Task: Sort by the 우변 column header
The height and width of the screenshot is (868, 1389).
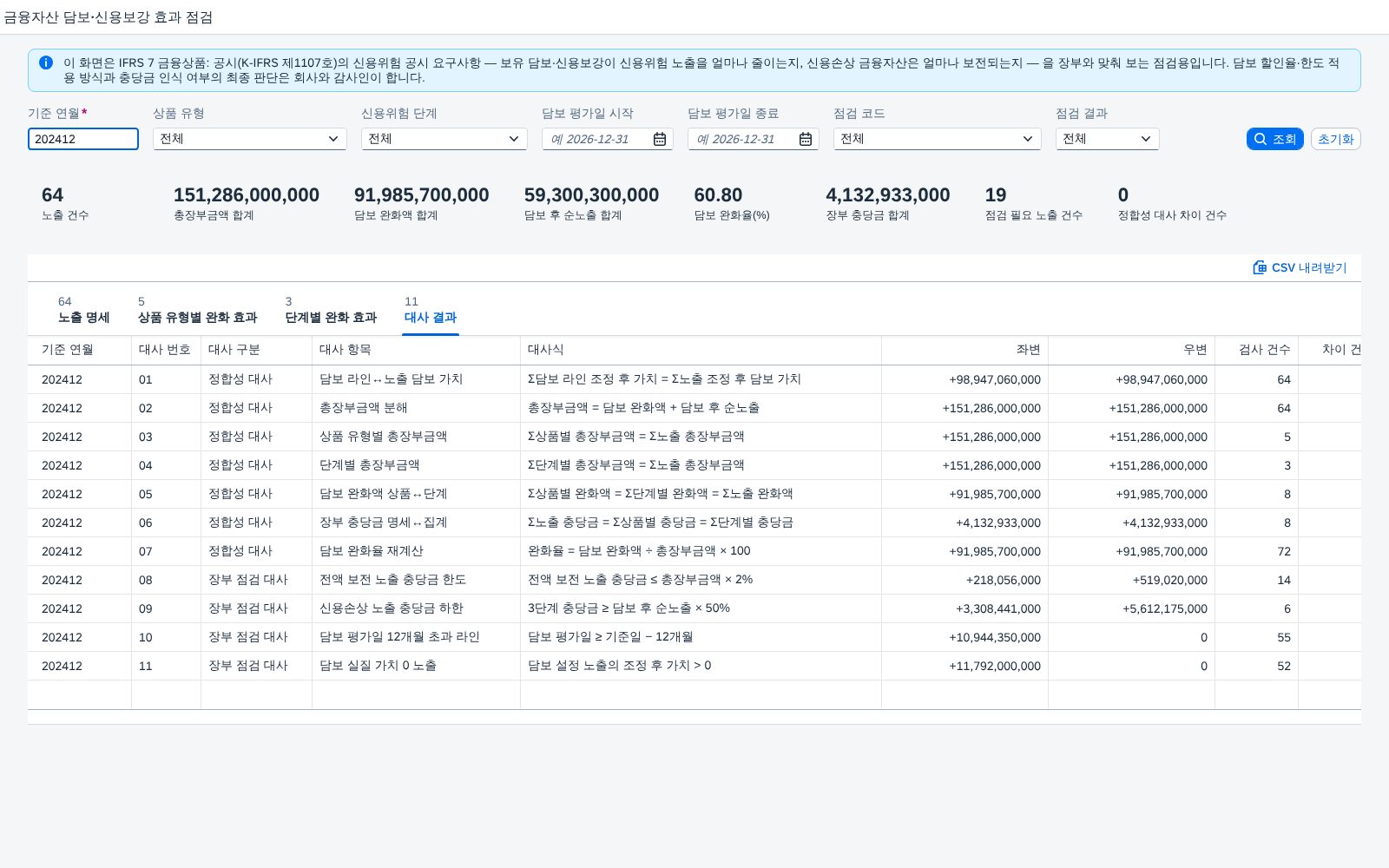Action: [x=1132, y=350]
